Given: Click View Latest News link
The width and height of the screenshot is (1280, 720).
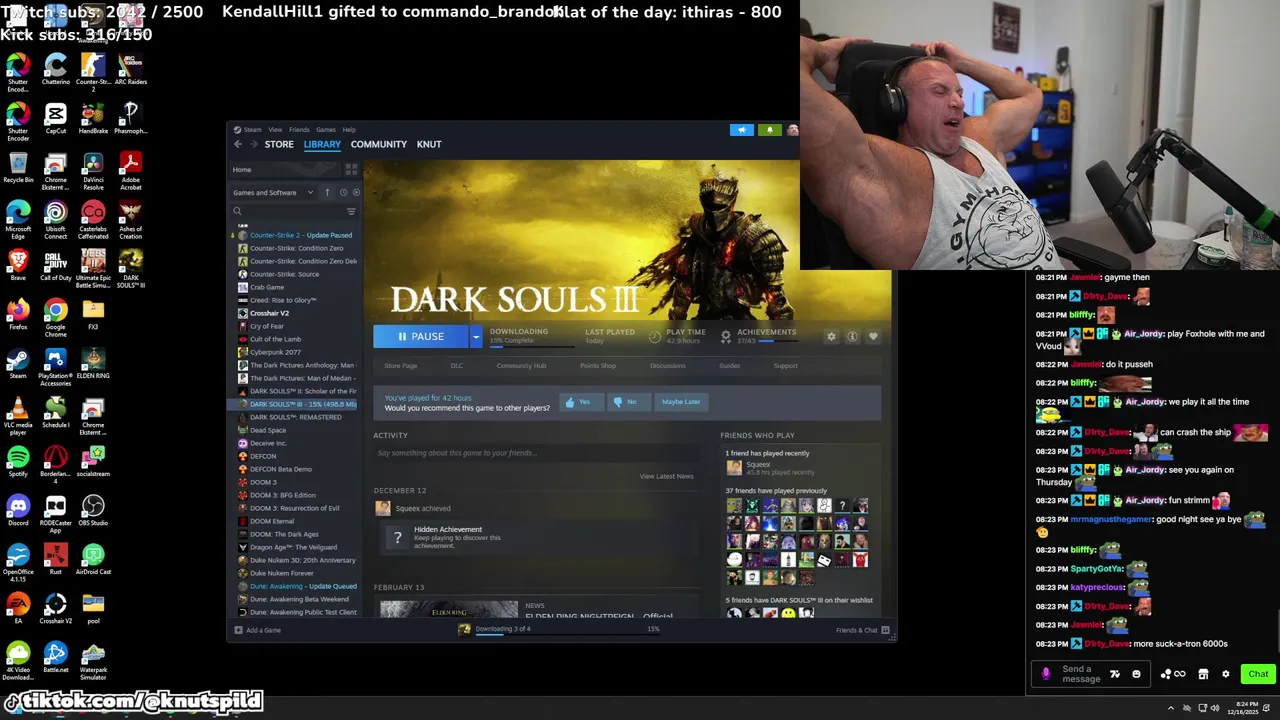Looking at the screenshot, I should 666,476.
